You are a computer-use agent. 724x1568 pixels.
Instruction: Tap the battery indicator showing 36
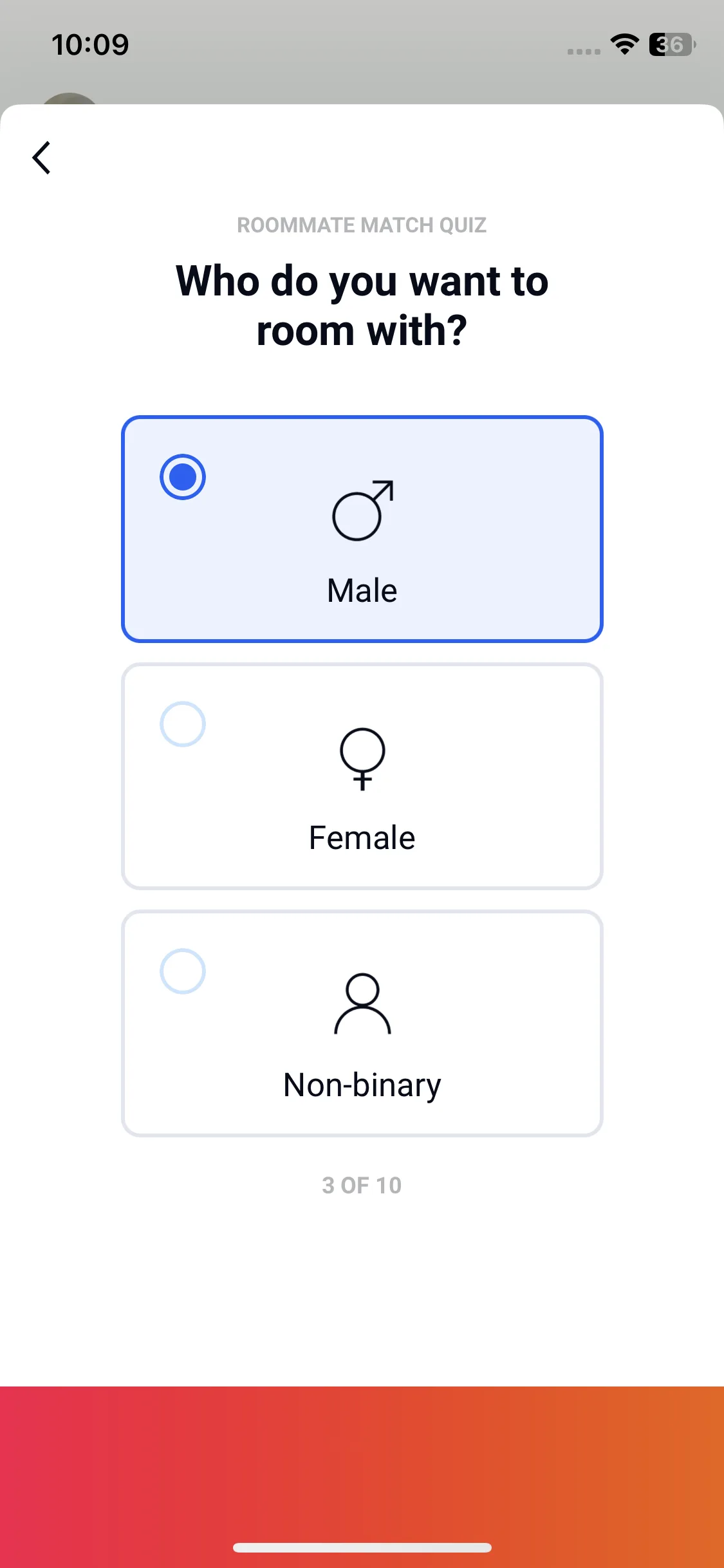click(x=673, y=44)
